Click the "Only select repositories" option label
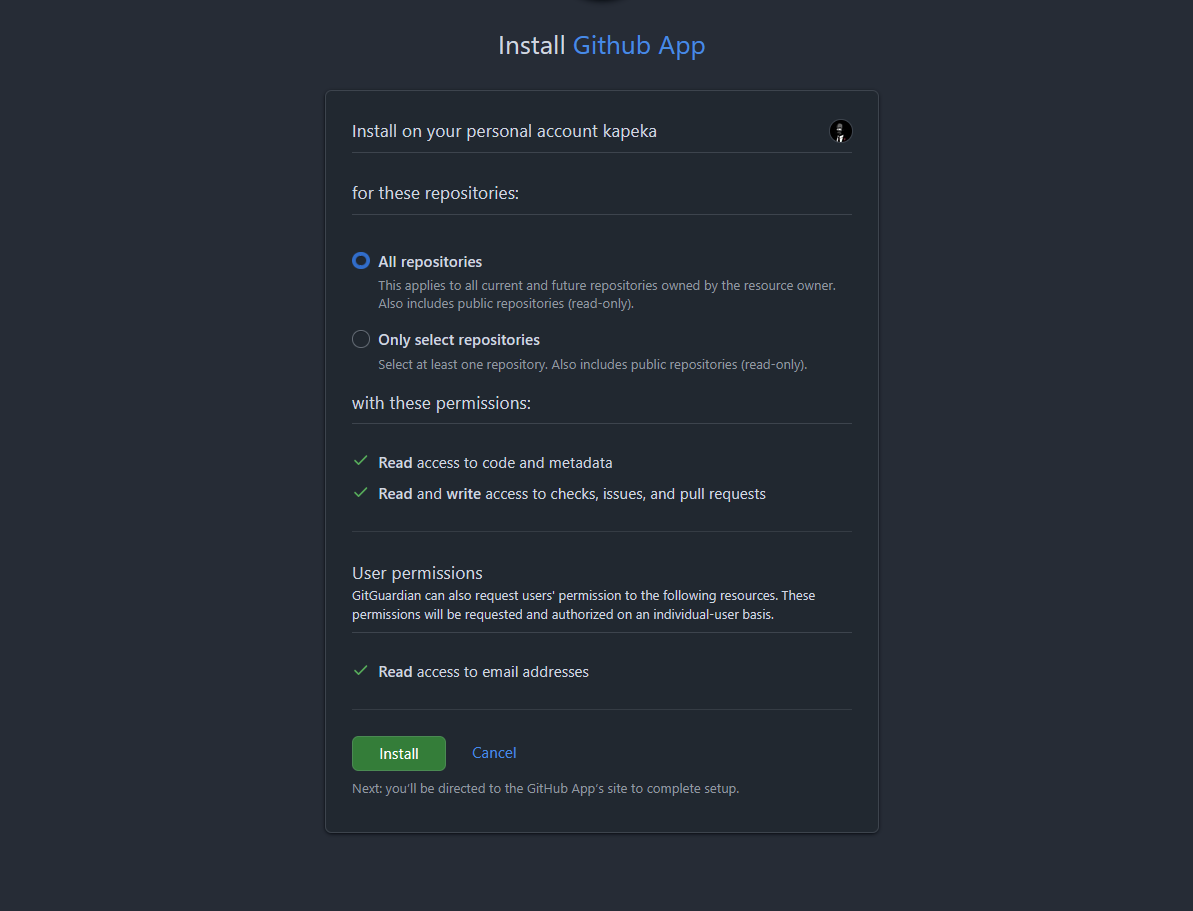The width and height of the screenshot is (1193, 911). [459, 340]
